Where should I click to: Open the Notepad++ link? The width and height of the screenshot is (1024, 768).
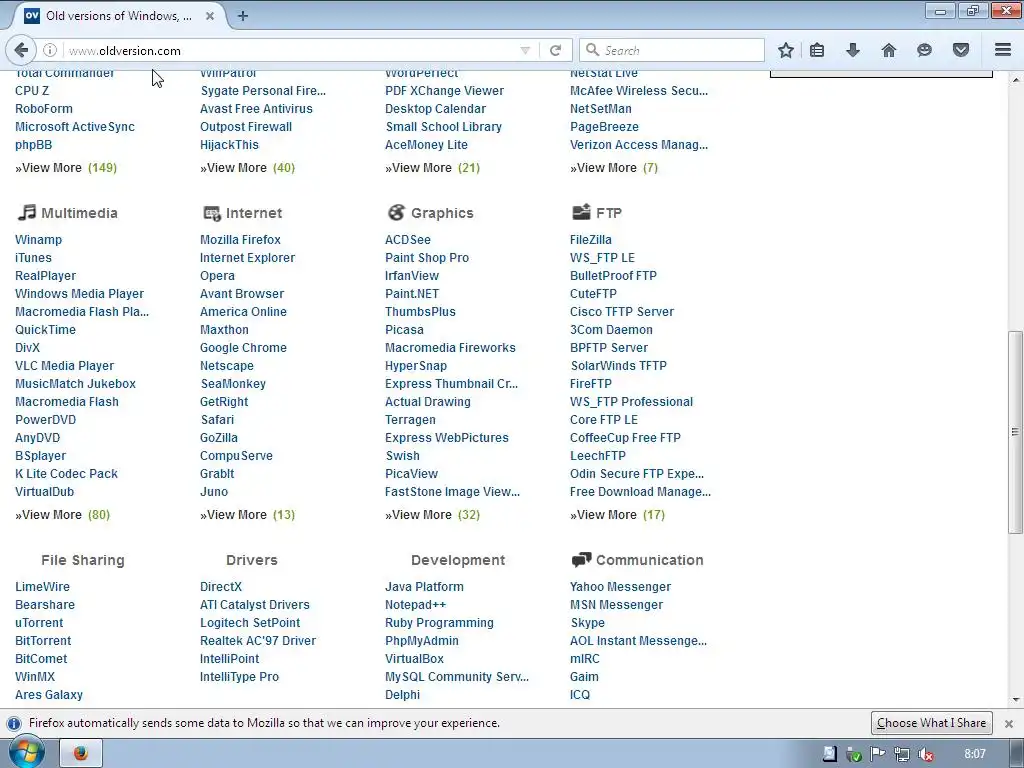pos(415,605)
